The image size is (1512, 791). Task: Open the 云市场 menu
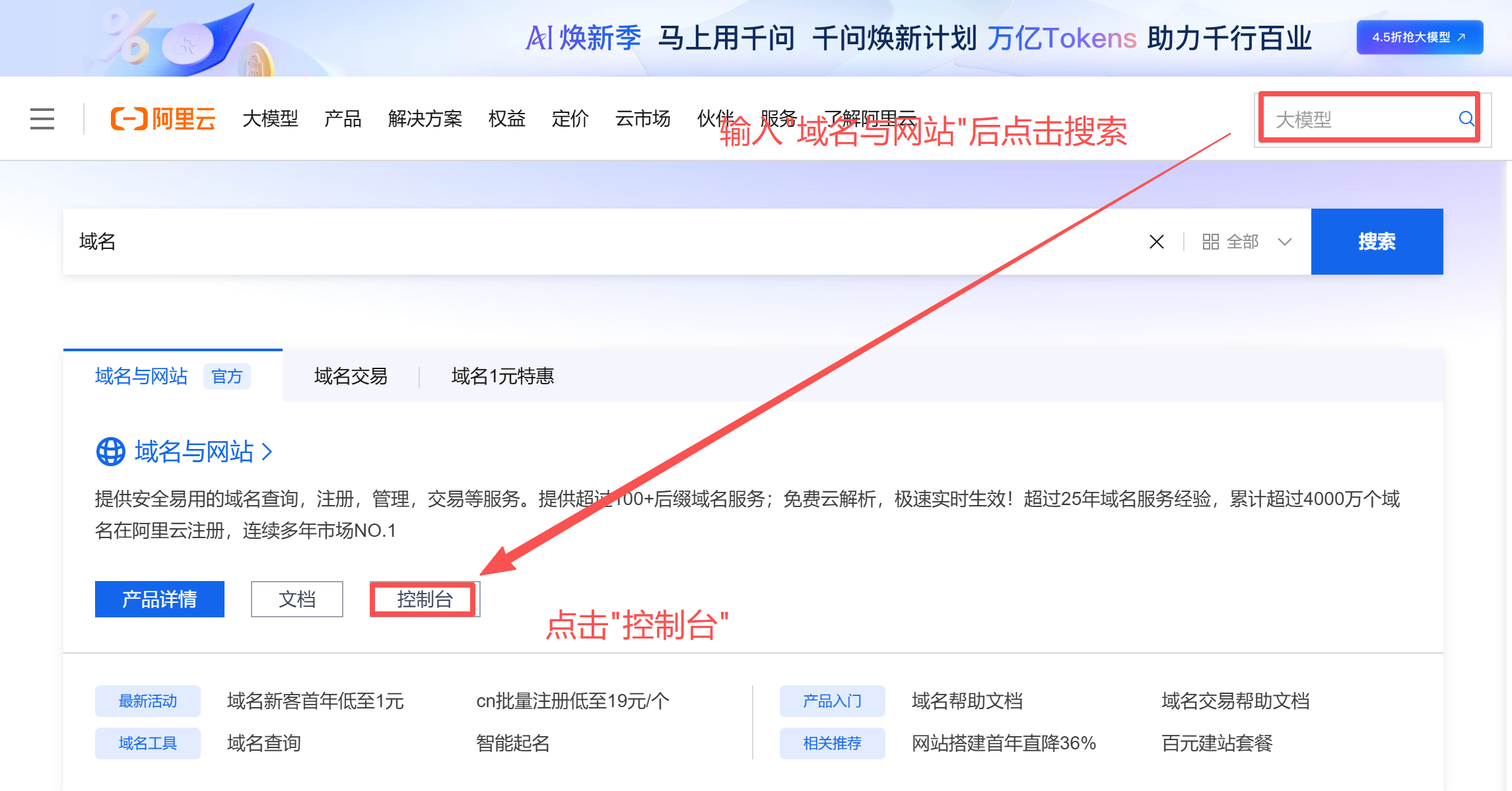point(643,119)
